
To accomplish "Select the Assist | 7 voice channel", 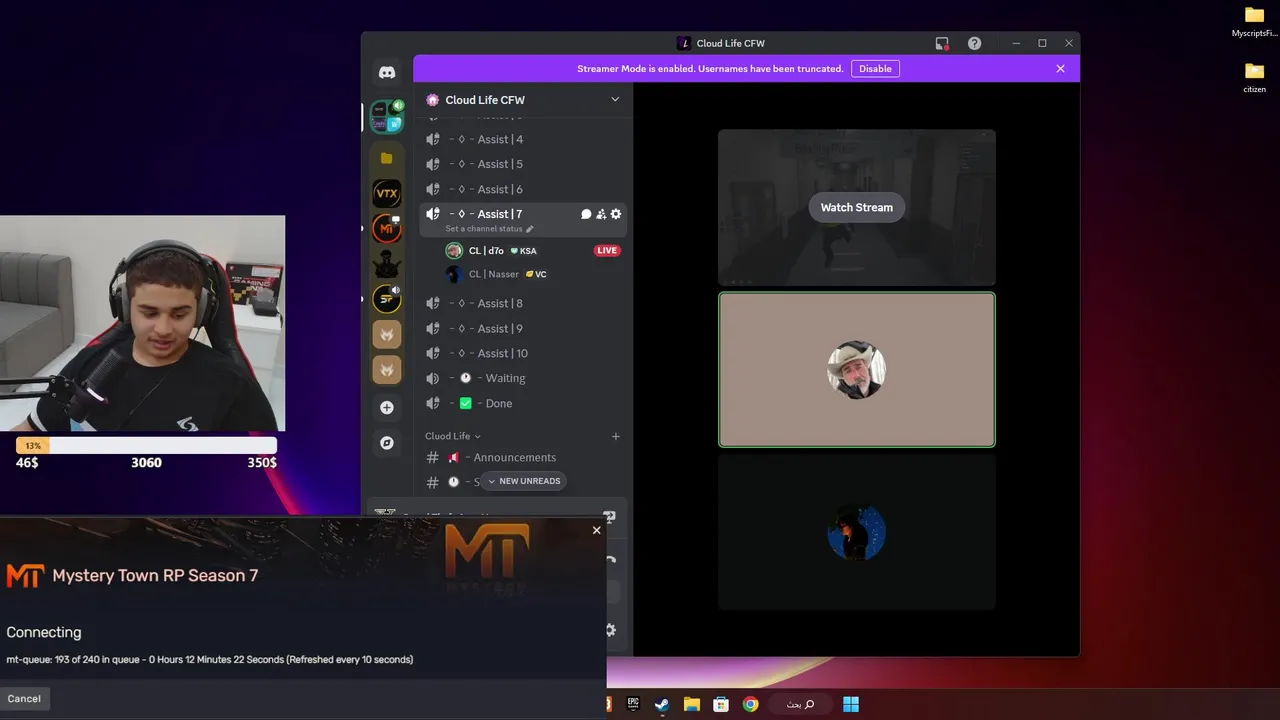I will (500, 214).
